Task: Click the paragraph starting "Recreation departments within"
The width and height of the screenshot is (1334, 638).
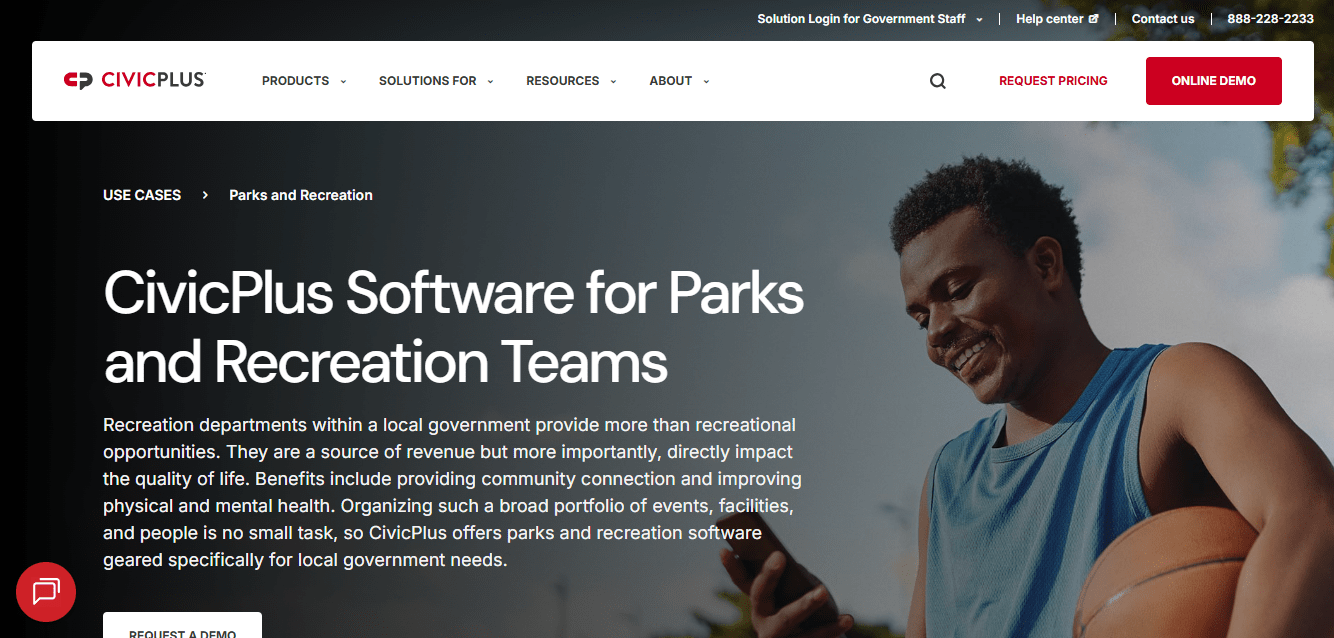Action: [452, 492]
